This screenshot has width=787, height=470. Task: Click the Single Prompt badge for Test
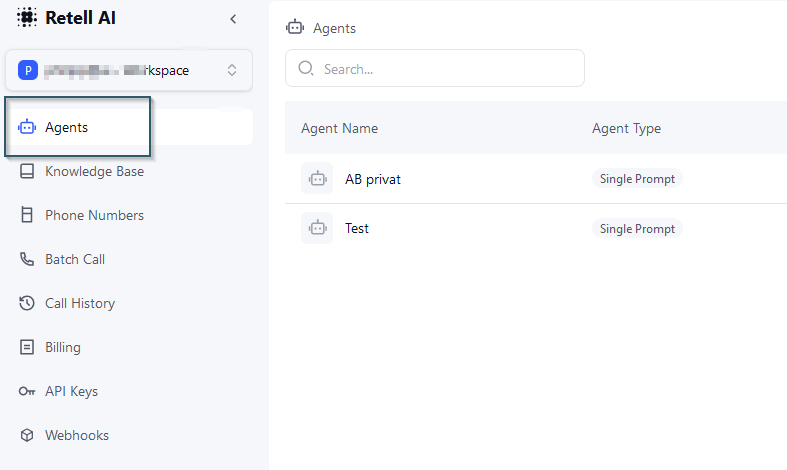637,228
